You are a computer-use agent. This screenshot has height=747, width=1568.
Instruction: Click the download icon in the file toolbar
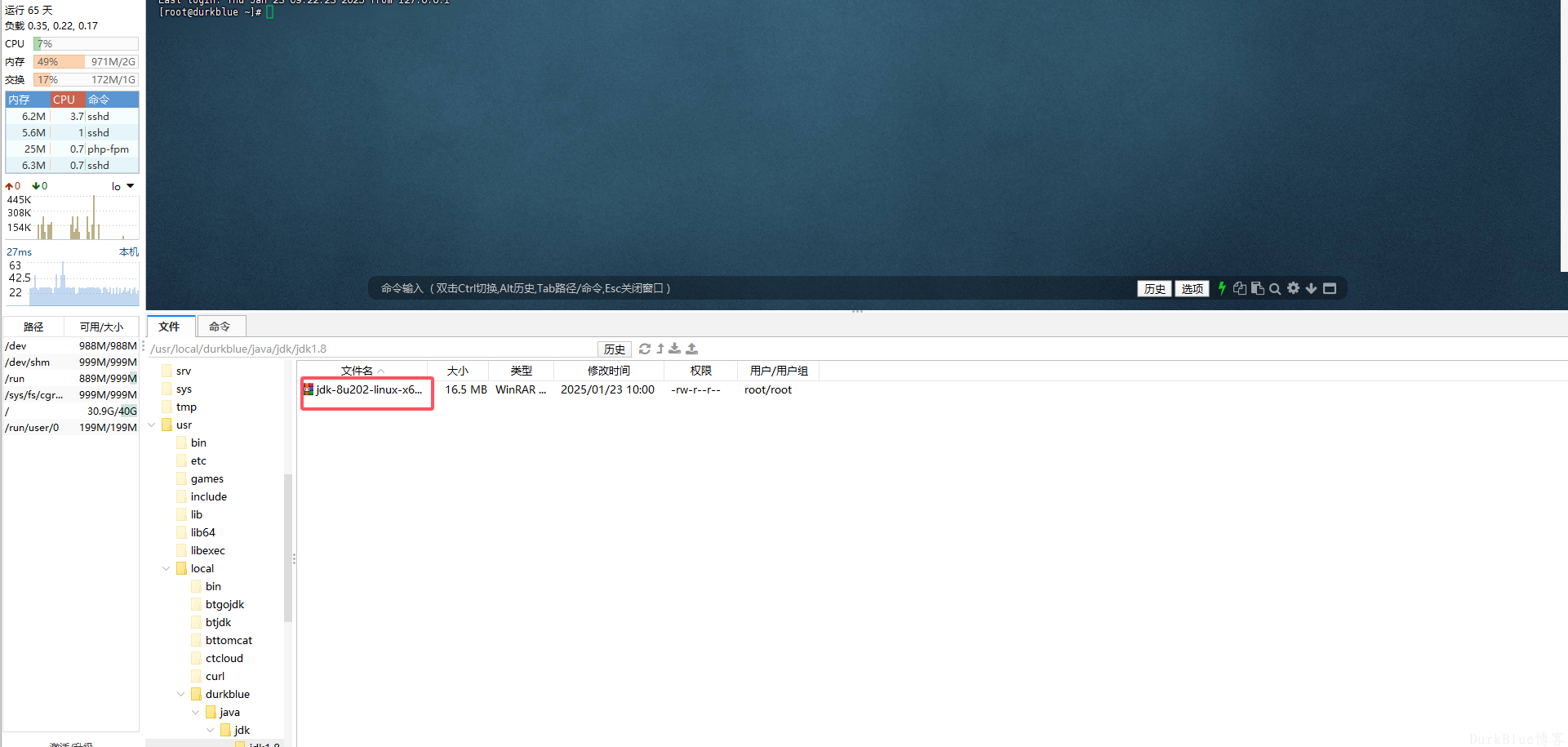[x=675, y=349]
